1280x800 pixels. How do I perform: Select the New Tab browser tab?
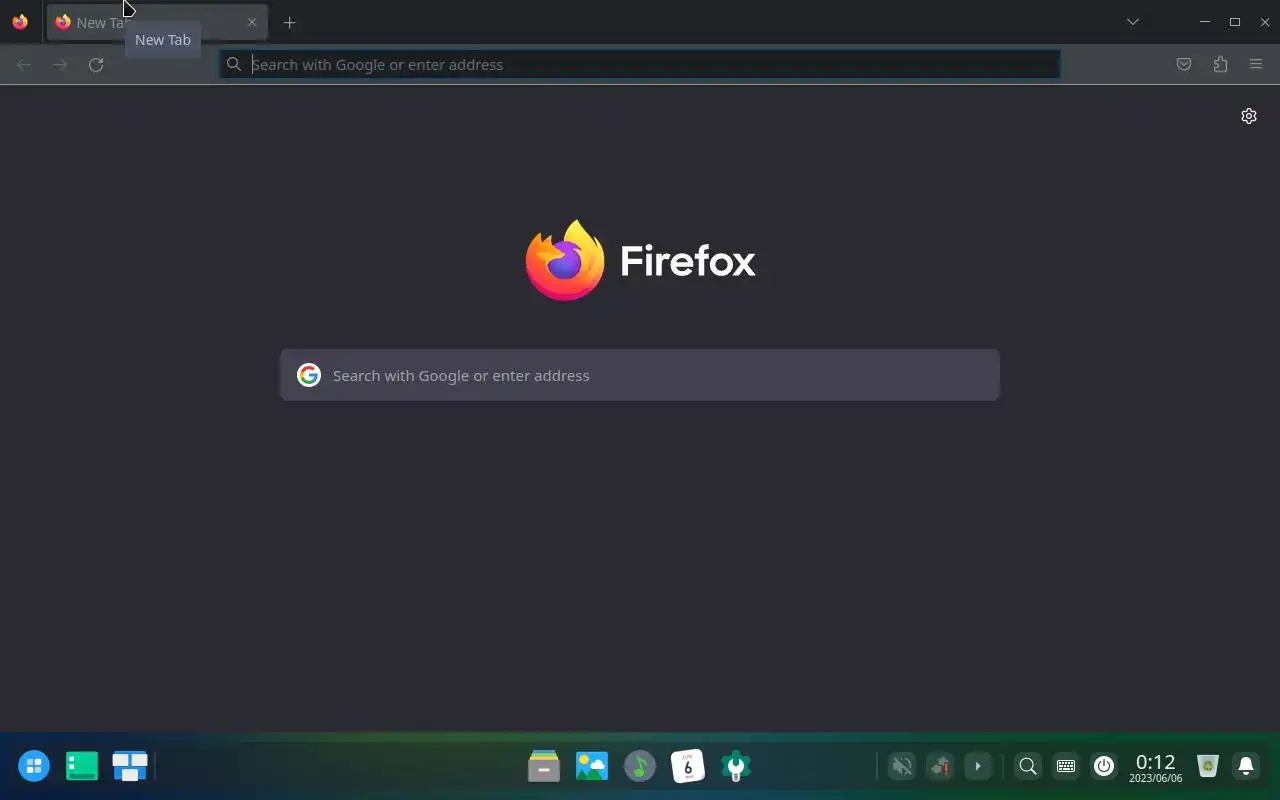pyautogui.click(x=157, y=22)
